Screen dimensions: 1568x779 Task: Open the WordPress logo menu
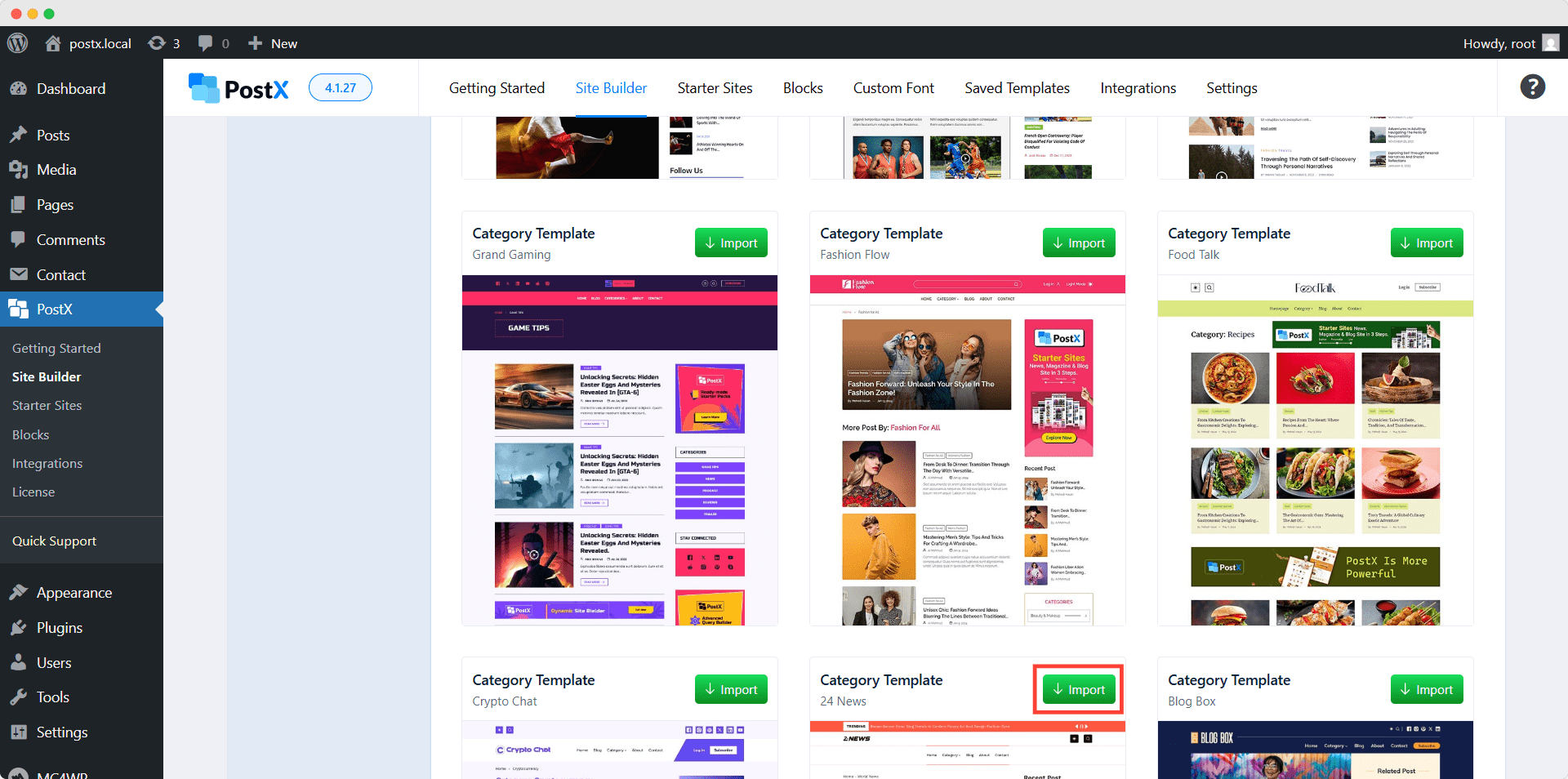click(x=17, y=43)
